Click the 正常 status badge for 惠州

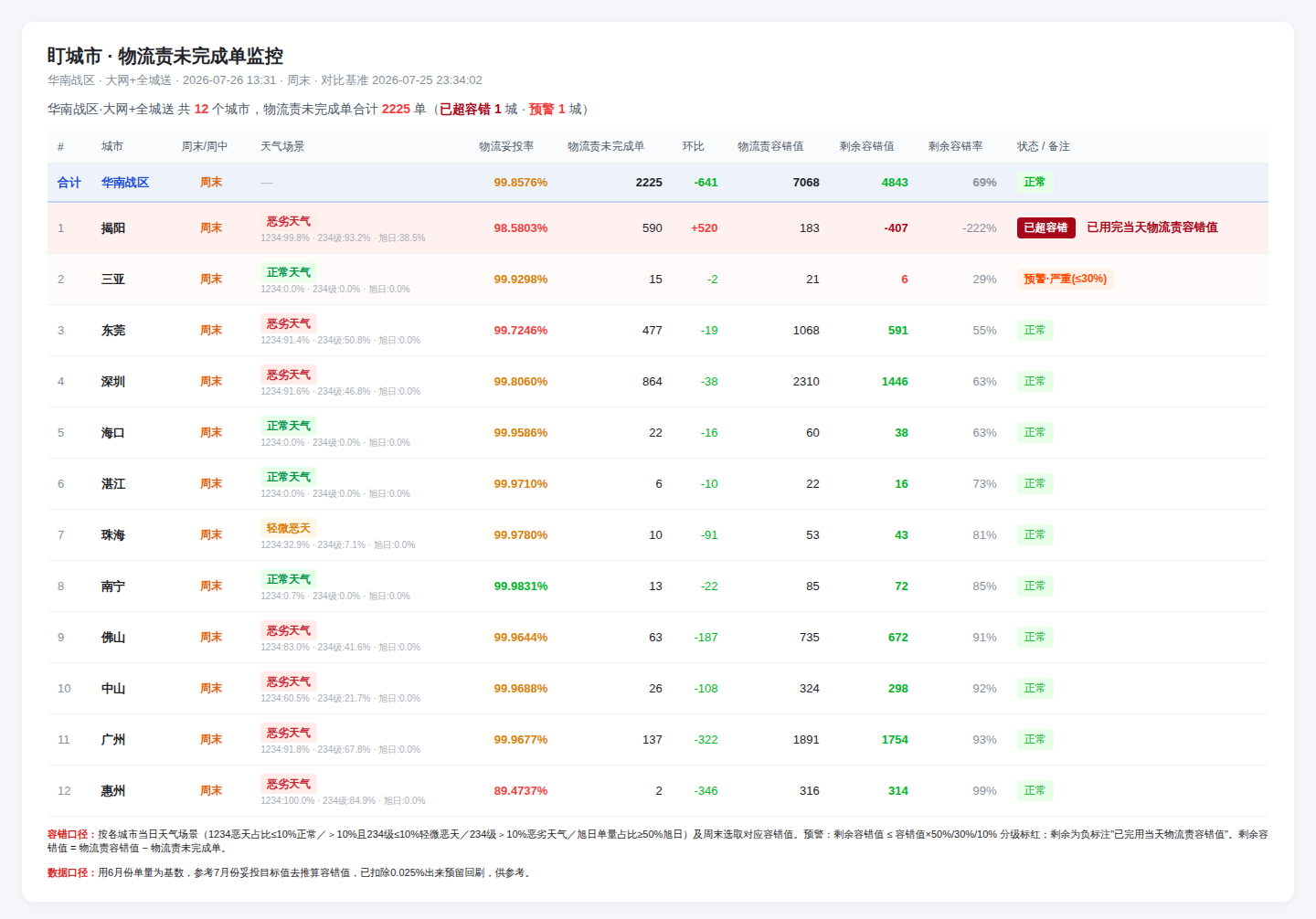coord(1035,790)
